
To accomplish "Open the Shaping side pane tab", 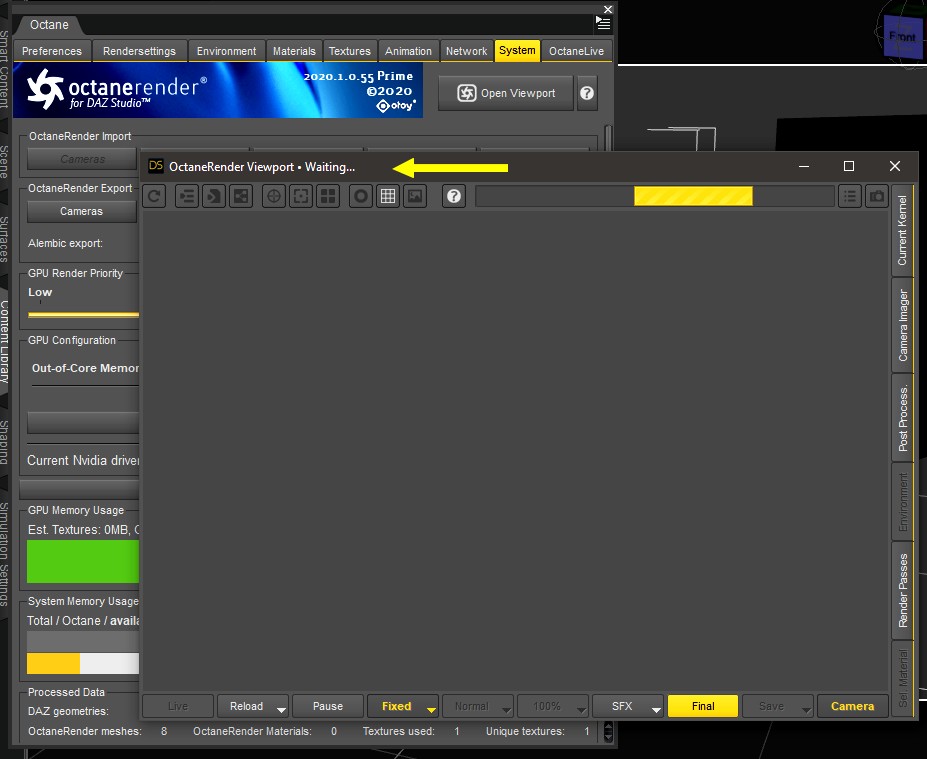I will 4,442.
